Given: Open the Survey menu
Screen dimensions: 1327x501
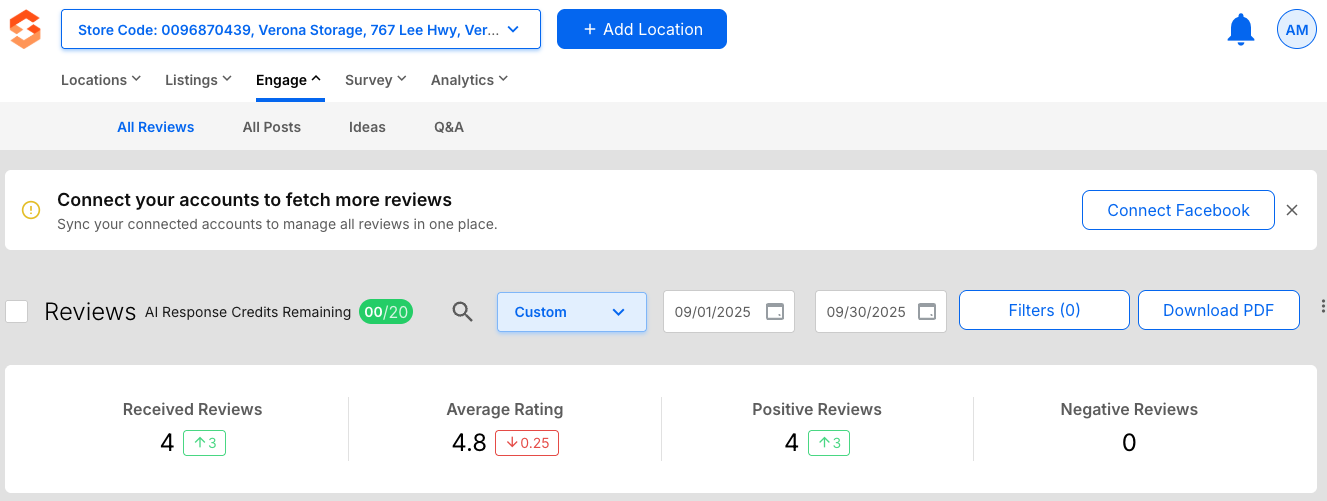Looking at the screenshot, I should pos(375,80).
